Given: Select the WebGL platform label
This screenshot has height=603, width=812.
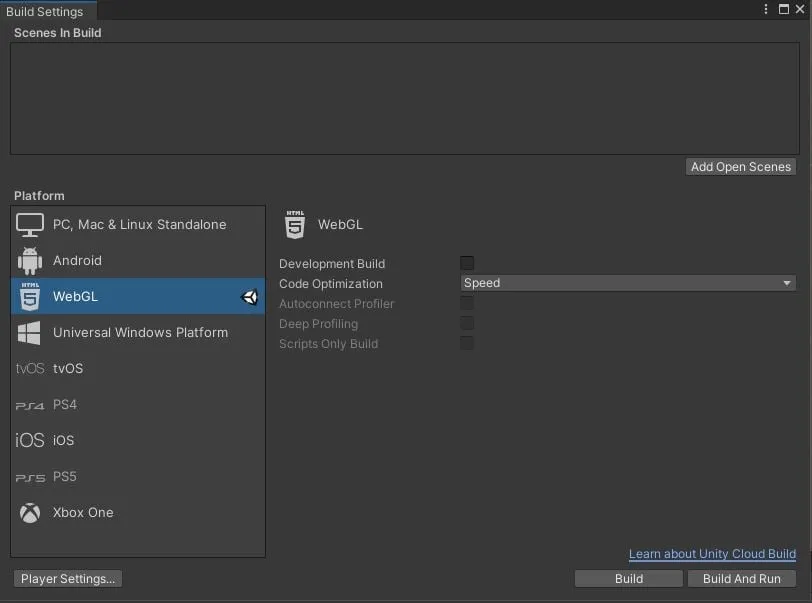Looking at the screenshot, I should (75, 296).
